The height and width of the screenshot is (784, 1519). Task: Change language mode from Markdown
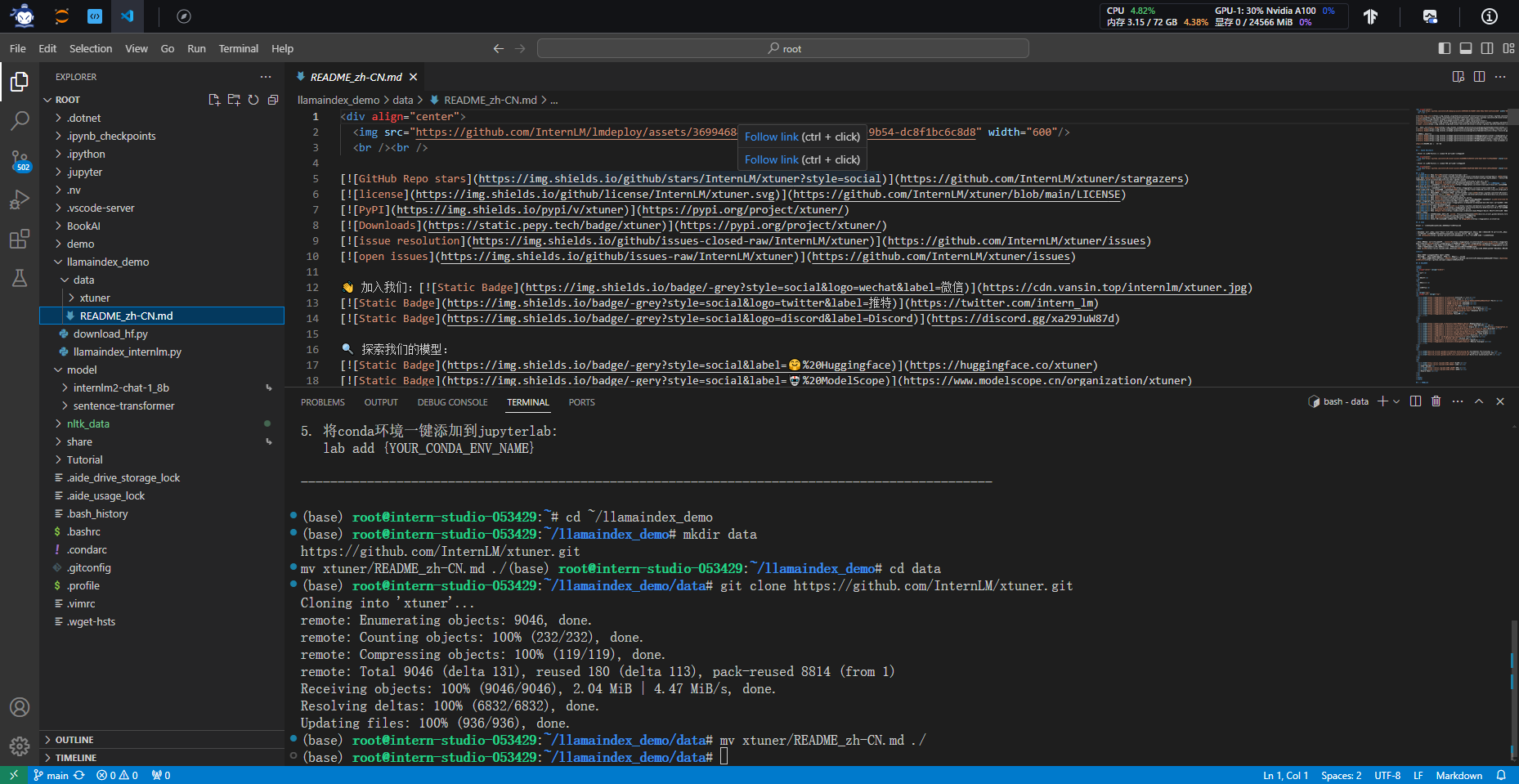click(1459, 775)
